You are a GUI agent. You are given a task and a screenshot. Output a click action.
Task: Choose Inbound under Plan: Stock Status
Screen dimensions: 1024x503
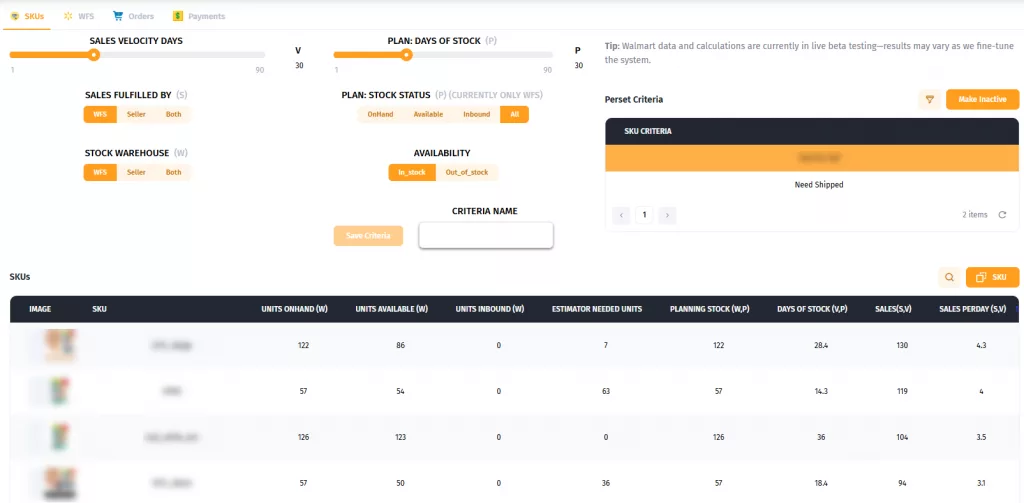pos(476,114)
